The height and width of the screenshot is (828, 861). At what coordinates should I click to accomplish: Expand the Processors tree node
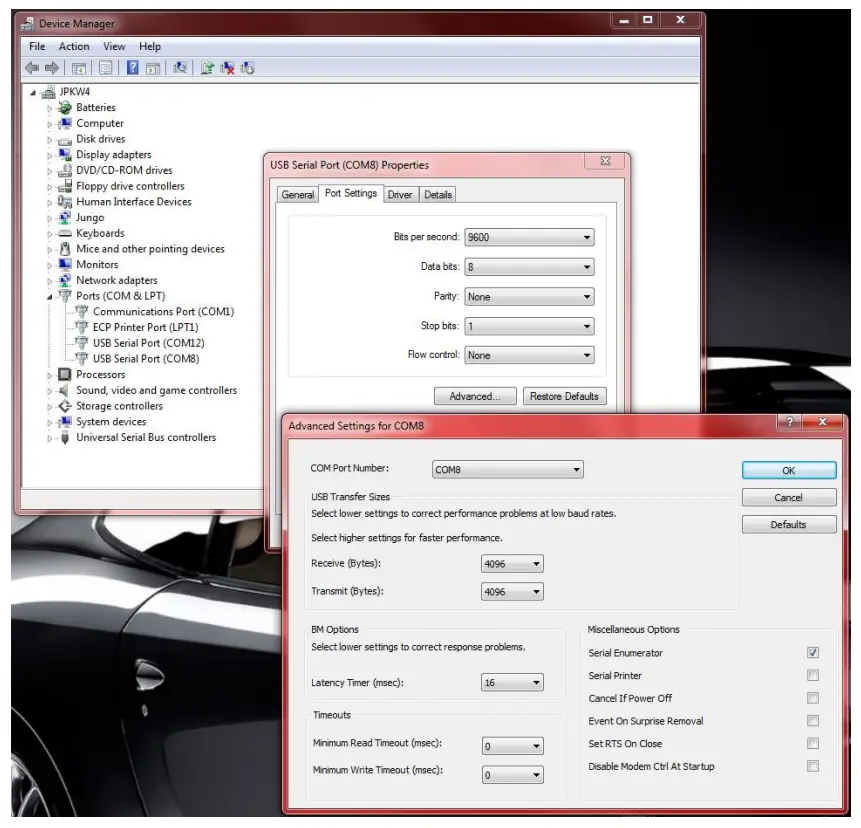(x=49, y=375)
